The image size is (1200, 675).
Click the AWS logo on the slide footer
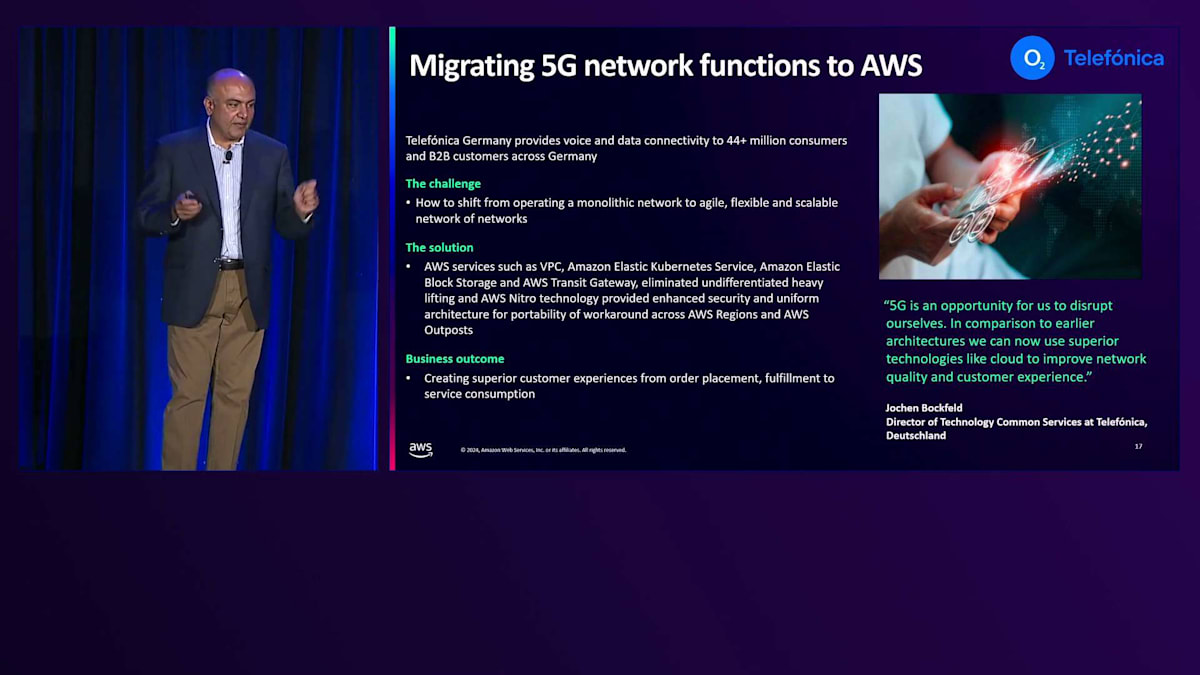[x=421, y=450]
